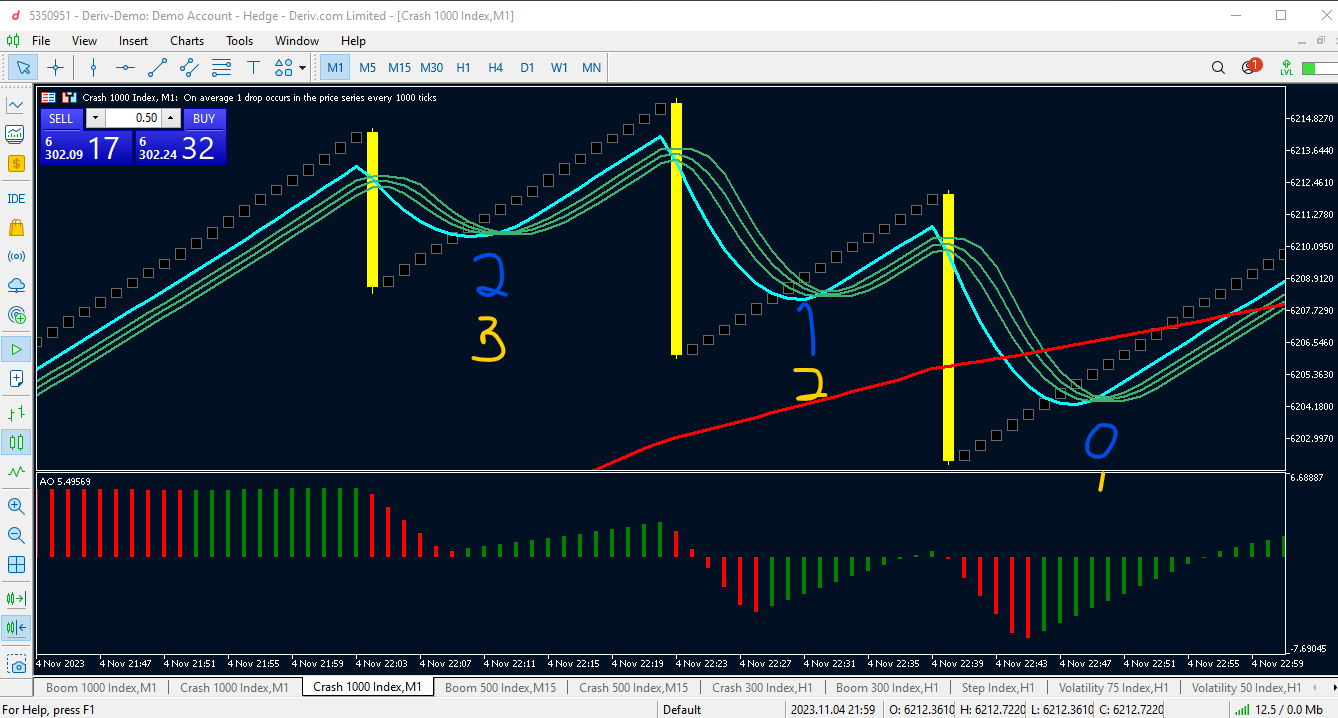Click the green LVL level icon
The image size is (1338, 718).
tap(1286, 68)
